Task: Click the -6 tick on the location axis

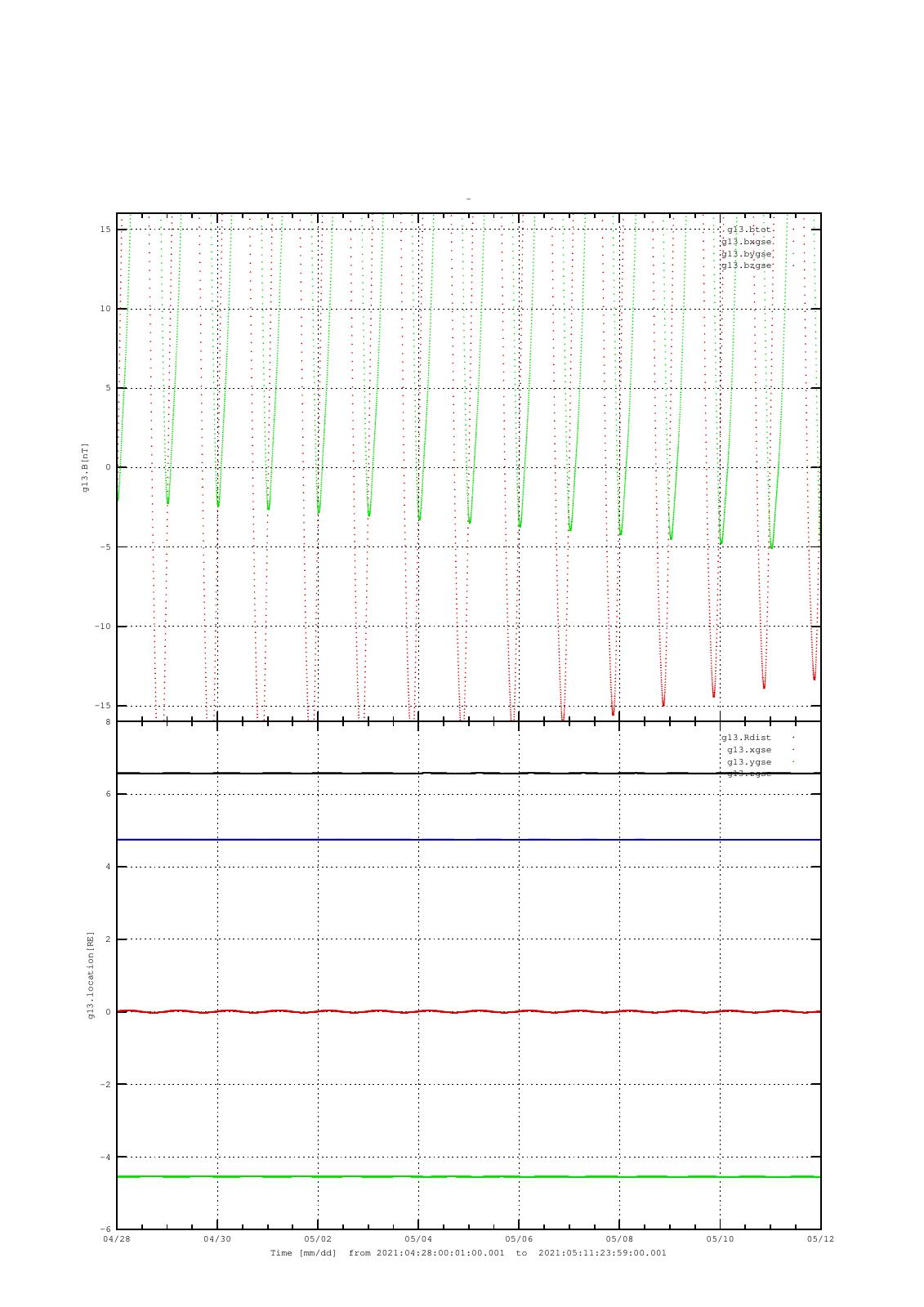Action: [x=105, y=1229]
